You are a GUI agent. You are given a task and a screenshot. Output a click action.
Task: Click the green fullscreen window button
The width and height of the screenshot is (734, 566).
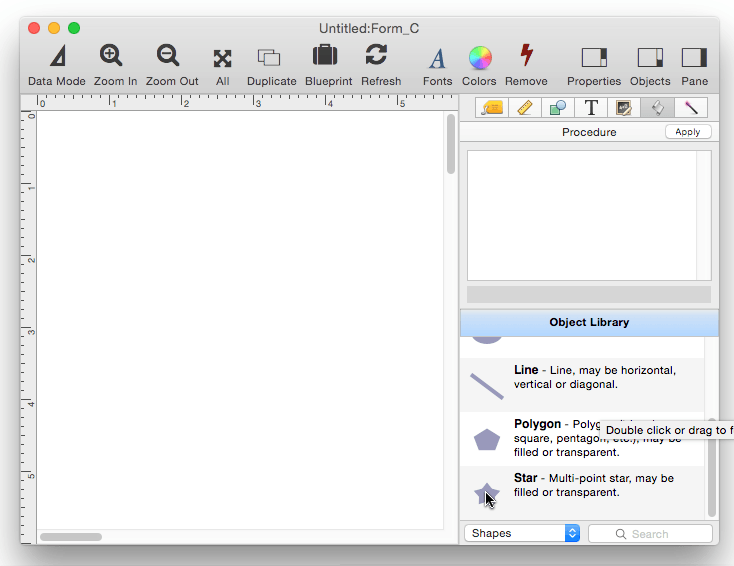(x=74, y=28)
